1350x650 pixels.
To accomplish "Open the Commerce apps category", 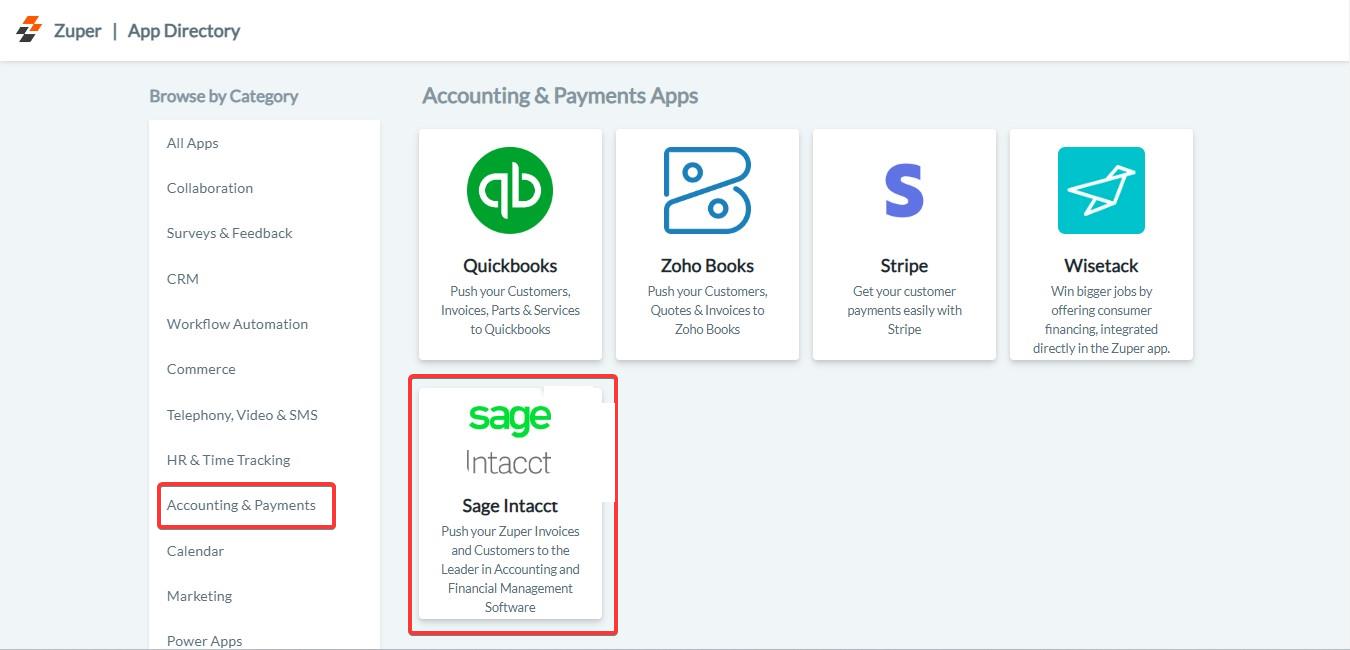I will (x=201, y=368).
